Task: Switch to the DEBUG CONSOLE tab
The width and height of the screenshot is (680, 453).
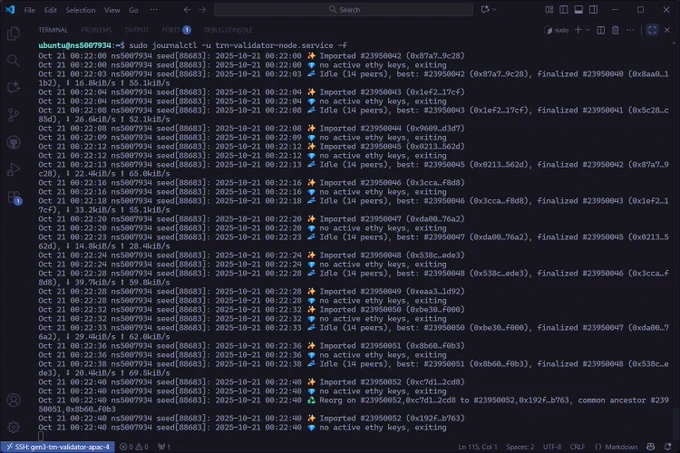Action: tap(228, 30)
